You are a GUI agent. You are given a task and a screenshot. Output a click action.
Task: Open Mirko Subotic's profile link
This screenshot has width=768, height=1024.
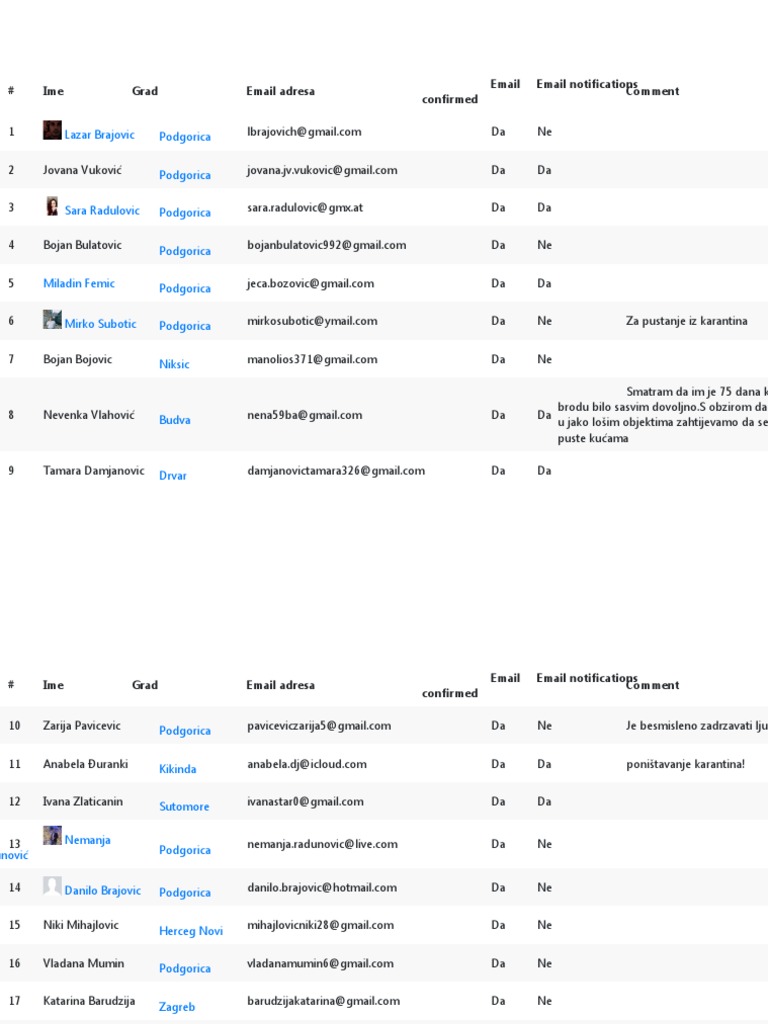coord(100,323)
